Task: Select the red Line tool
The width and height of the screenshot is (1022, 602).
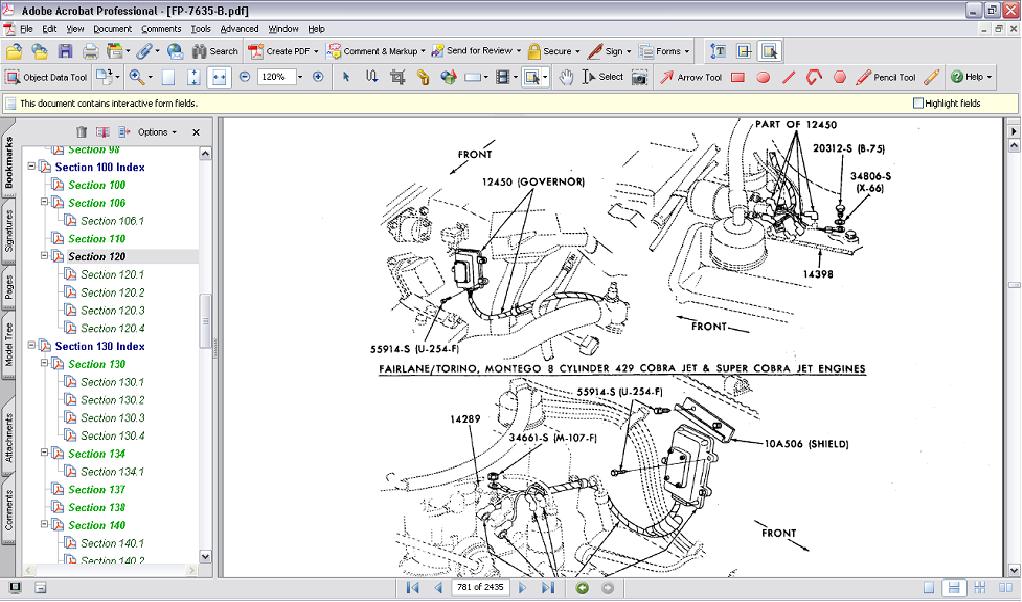Action: [789, 78]
